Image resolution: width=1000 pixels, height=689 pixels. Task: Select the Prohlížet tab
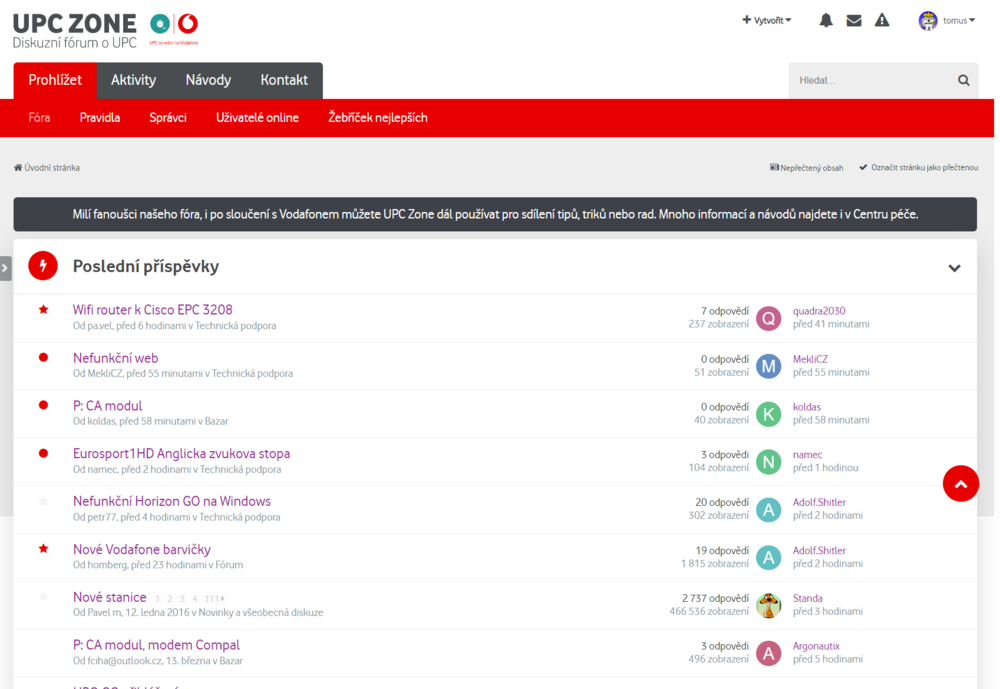point(55,80)
